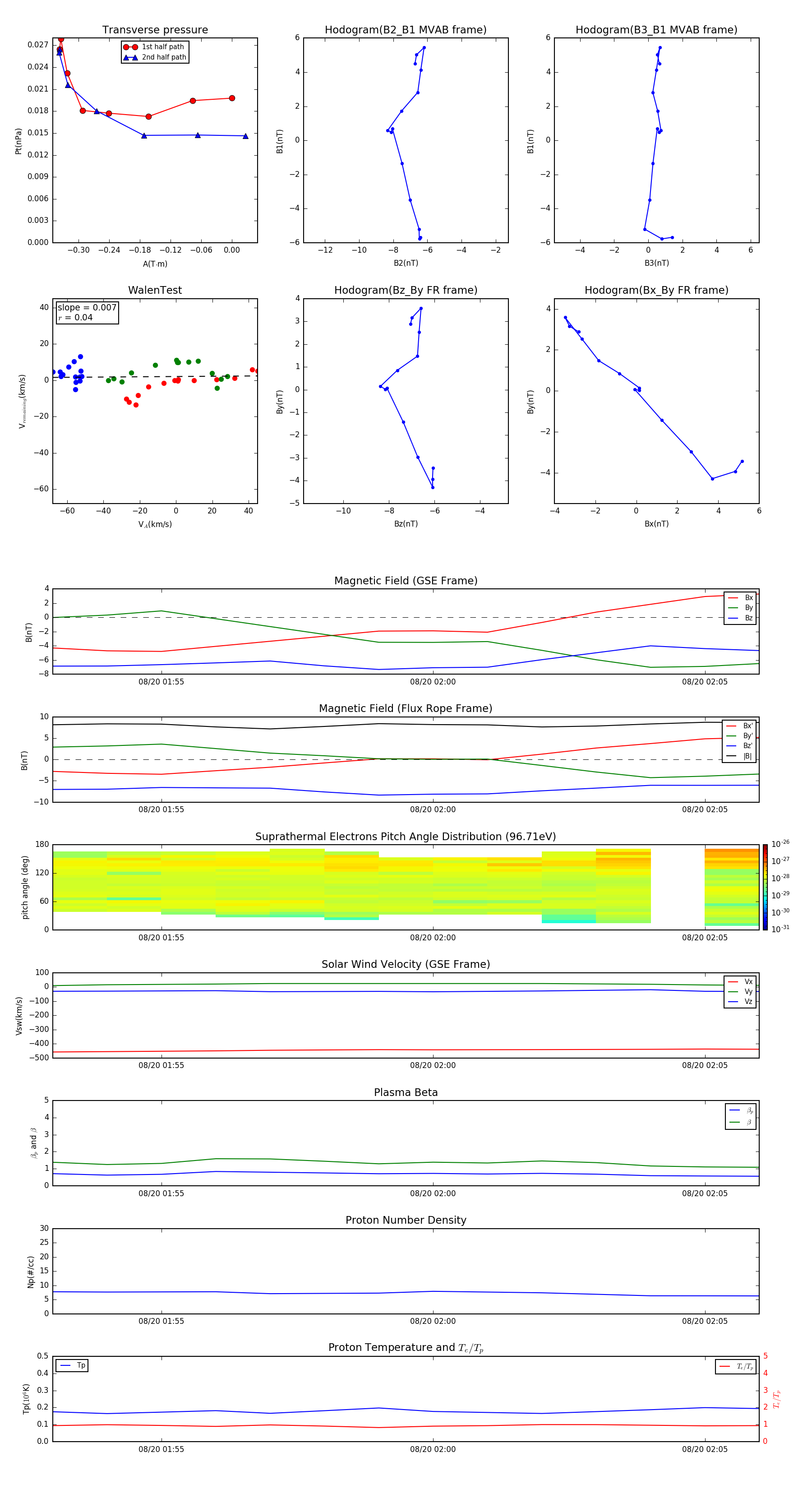Click the 'Bx(nT)' x-axis label
This screenshot has width=812, height=1489.
click(656, 524)
